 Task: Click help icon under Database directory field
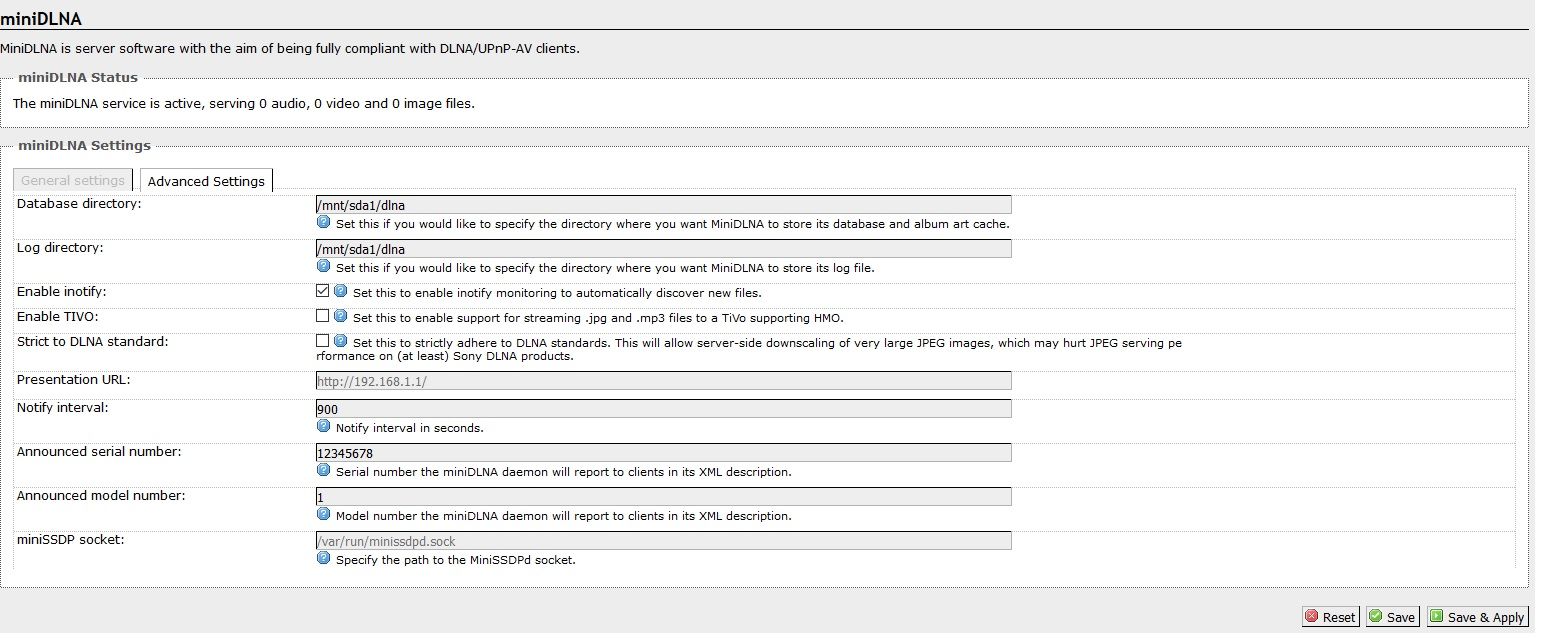coord(323,223)
